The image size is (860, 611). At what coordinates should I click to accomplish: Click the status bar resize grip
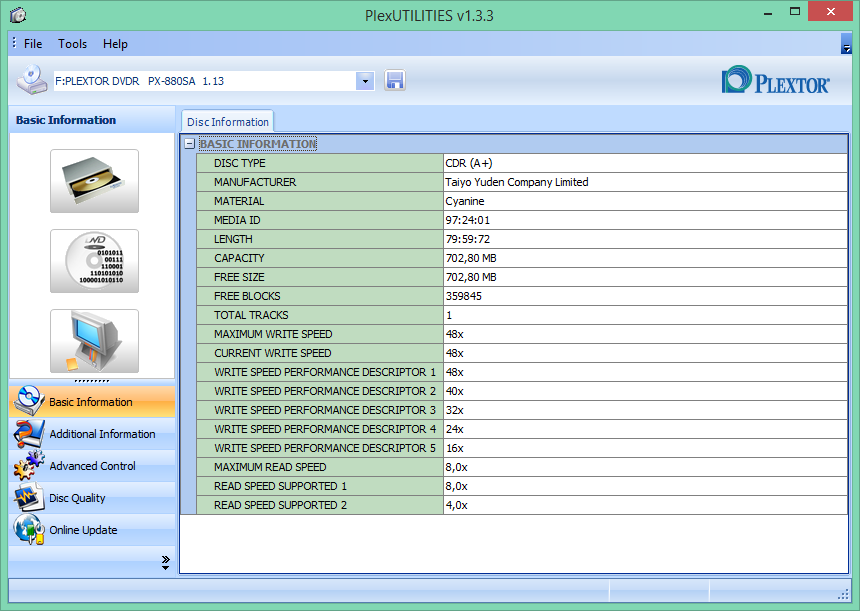(x=843, y=595)
